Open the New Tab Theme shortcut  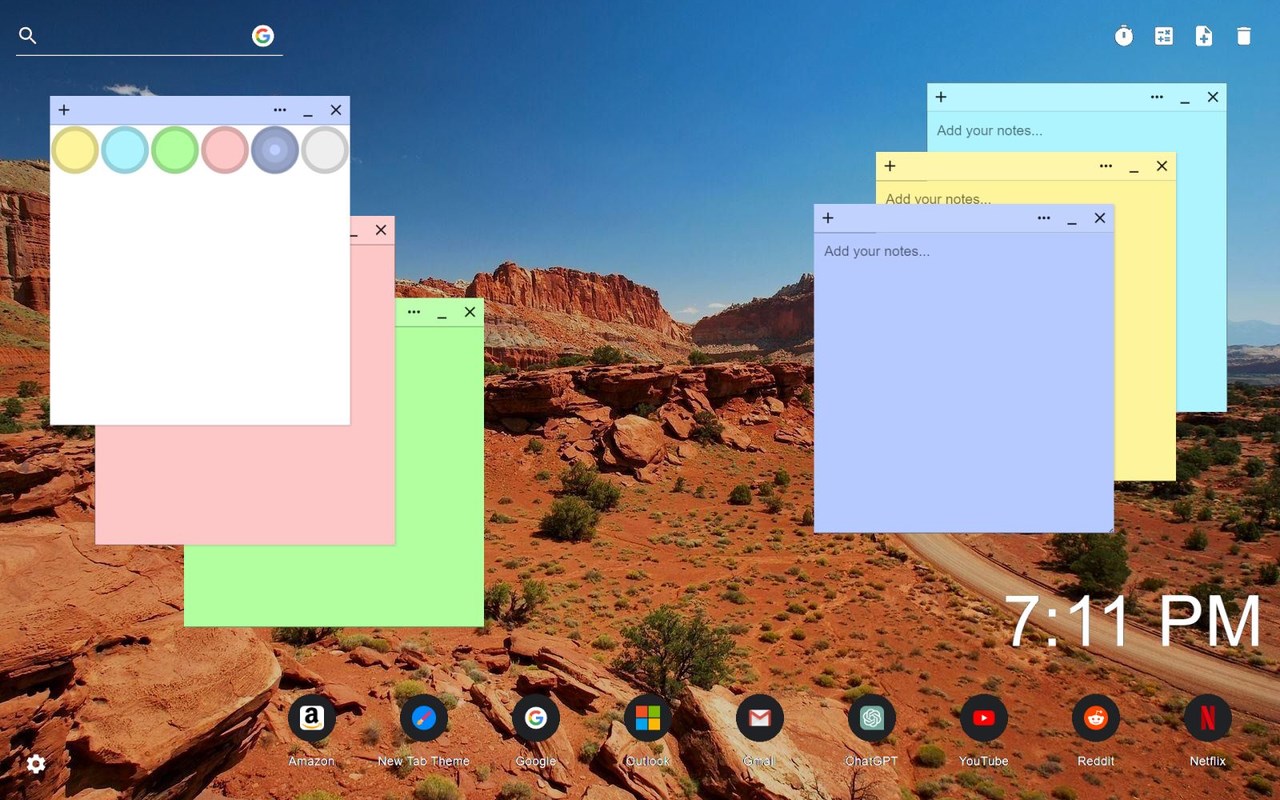(x=424, y=718)
